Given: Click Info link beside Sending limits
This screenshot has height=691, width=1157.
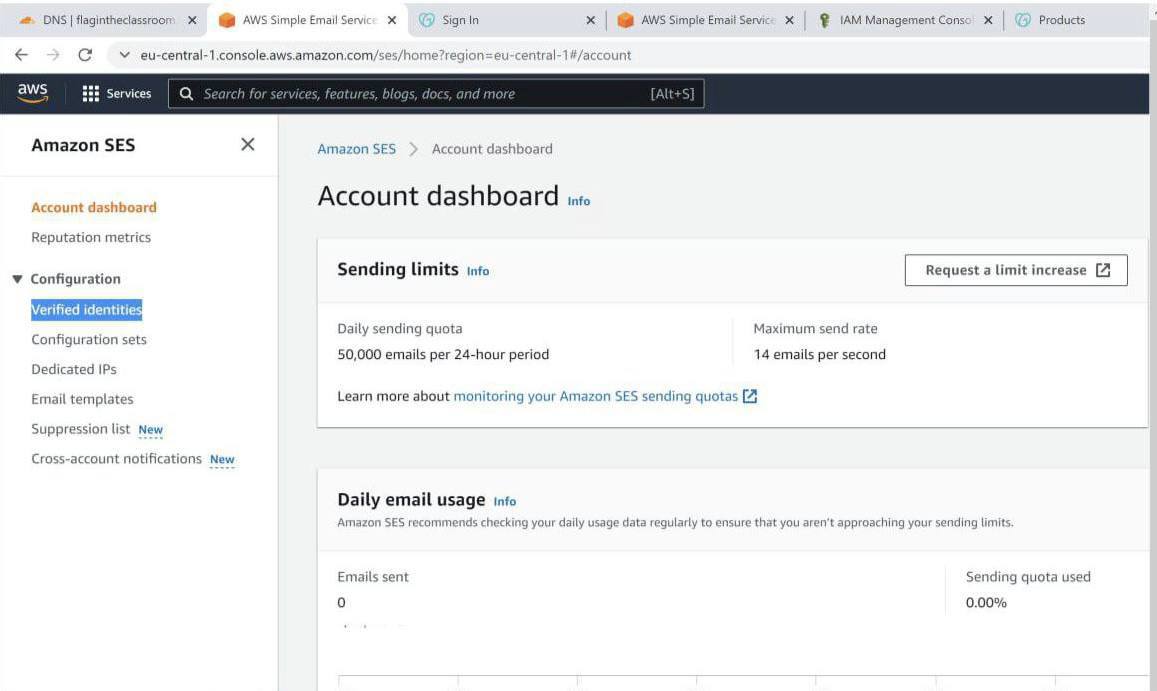Looking at the screenshot, I should point(477,271).
